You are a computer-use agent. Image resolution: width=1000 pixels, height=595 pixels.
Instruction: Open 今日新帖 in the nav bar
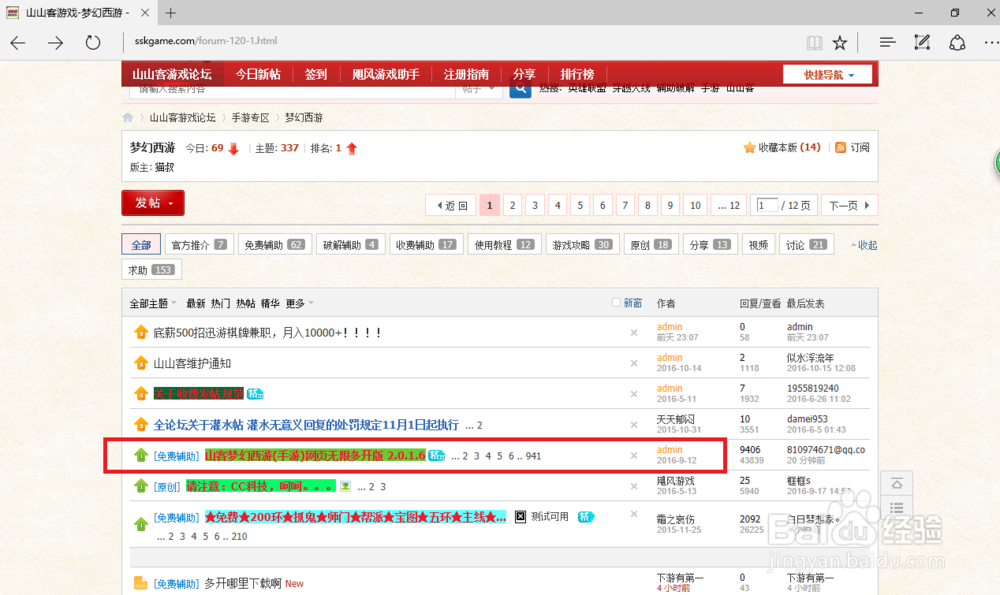(x=258, y=75)
